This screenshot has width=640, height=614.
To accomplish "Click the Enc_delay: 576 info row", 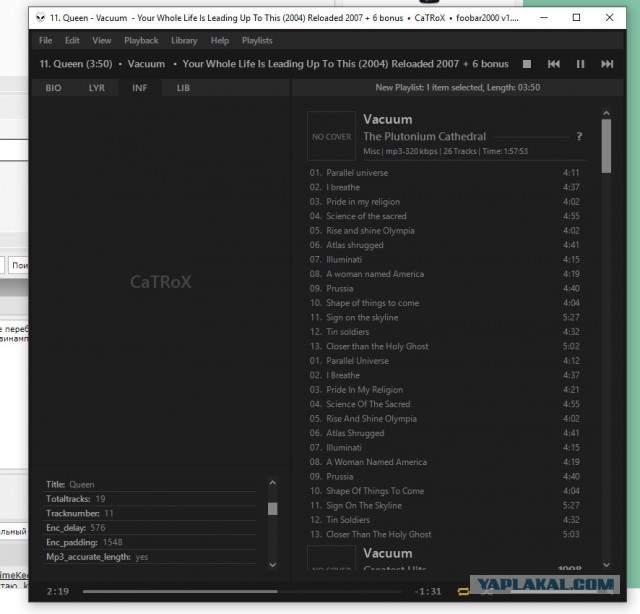I will coord(150,528).
